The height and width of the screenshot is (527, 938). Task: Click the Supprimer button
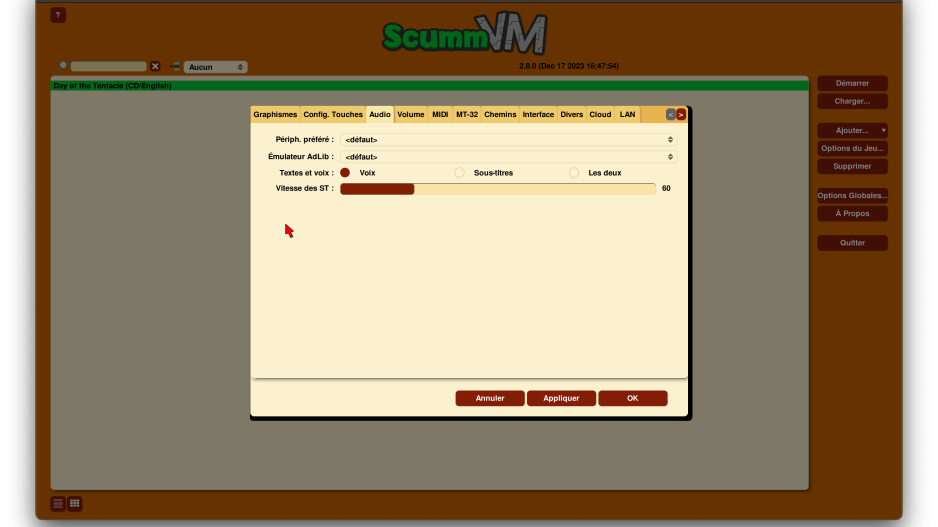pos(852,166)
